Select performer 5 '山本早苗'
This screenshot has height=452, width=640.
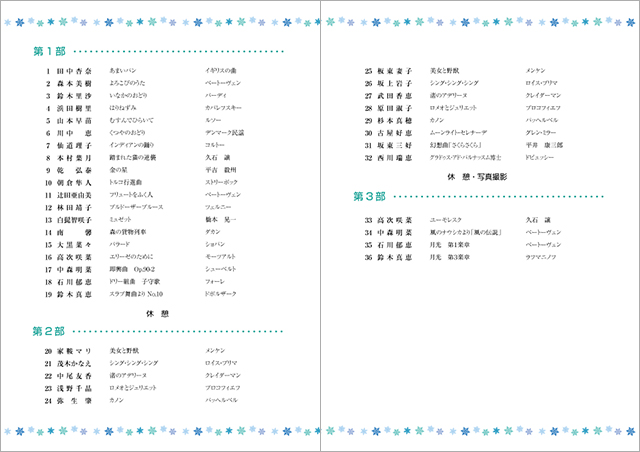click(x=74, y=121)
